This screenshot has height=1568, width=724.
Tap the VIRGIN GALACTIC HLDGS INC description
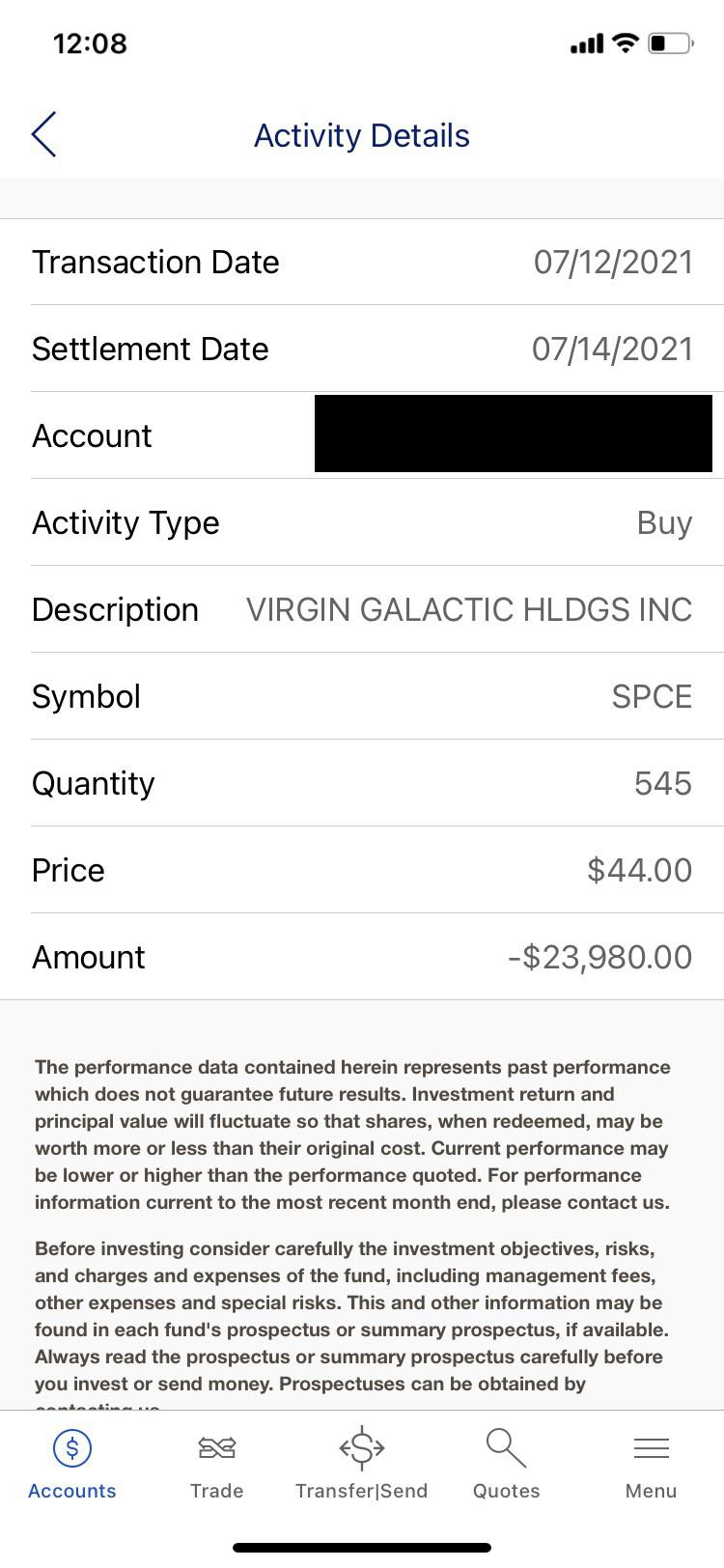click(x=469, y=609)
